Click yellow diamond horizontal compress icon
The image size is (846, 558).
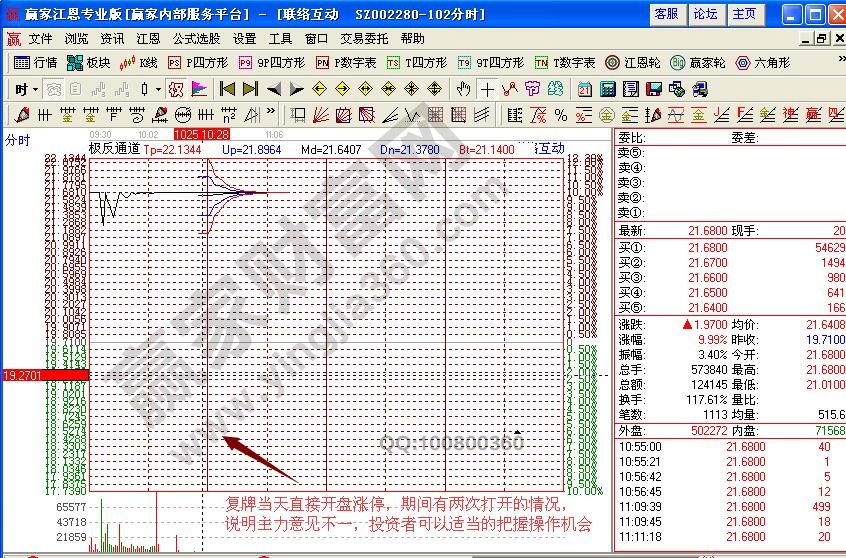point(388,89)
